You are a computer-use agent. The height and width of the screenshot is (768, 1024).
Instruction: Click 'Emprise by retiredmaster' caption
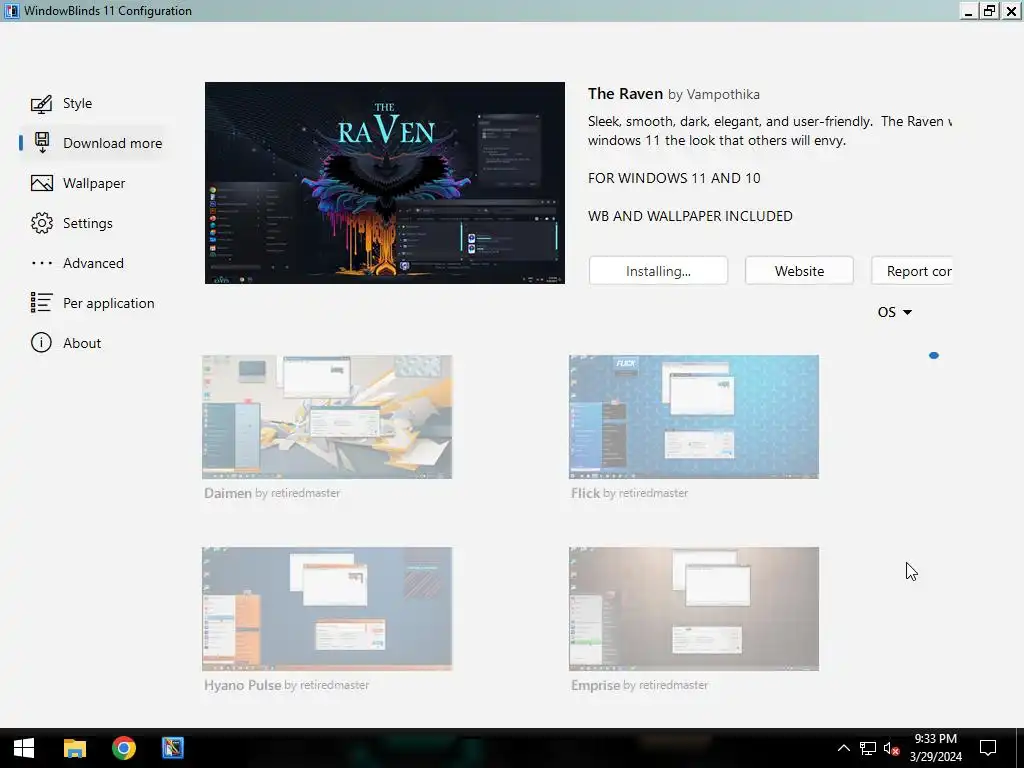(639, 685)
